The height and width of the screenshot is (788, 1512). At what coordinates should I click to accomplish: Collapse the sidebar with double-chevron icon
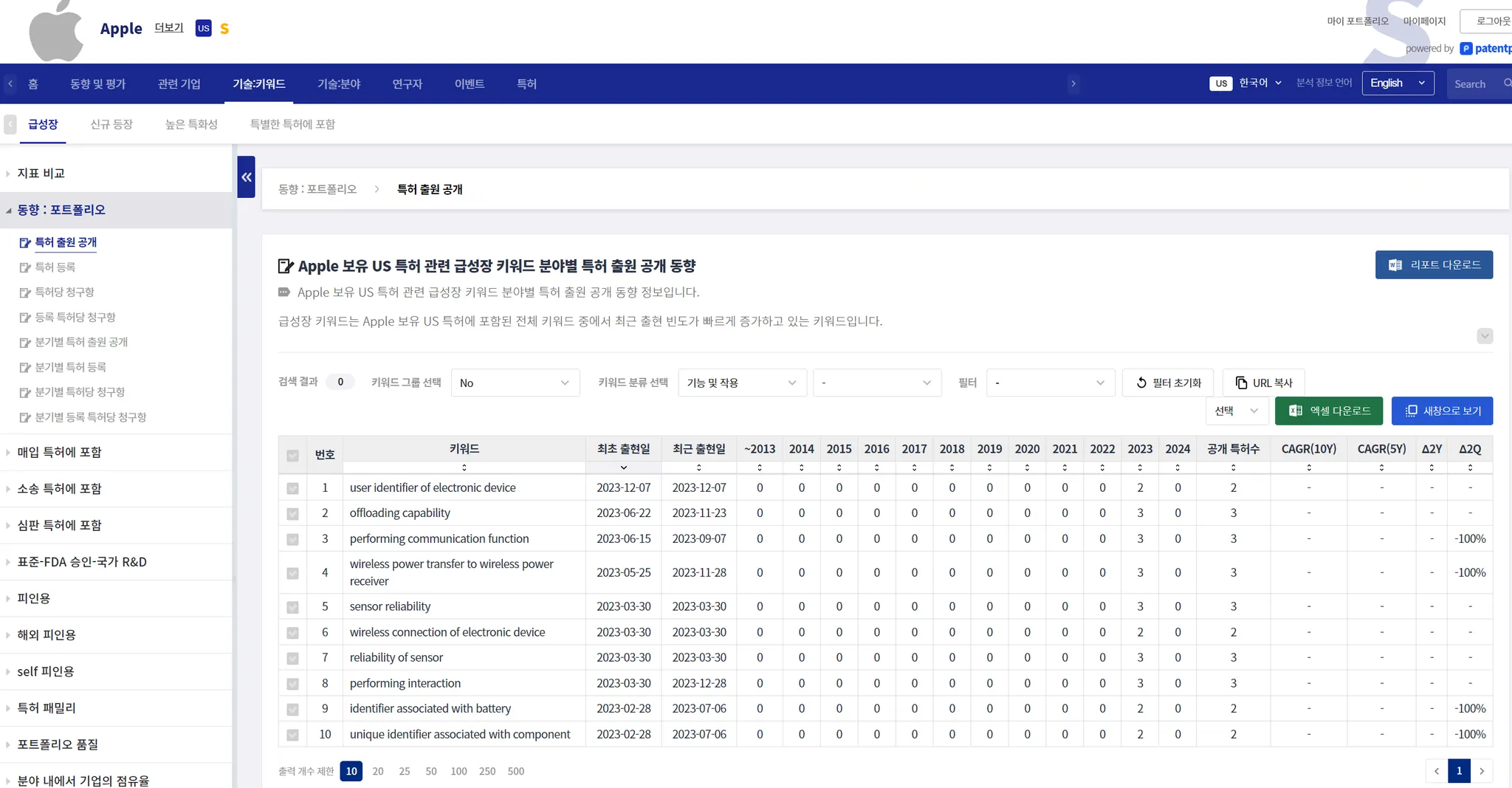tap(246, 177)
